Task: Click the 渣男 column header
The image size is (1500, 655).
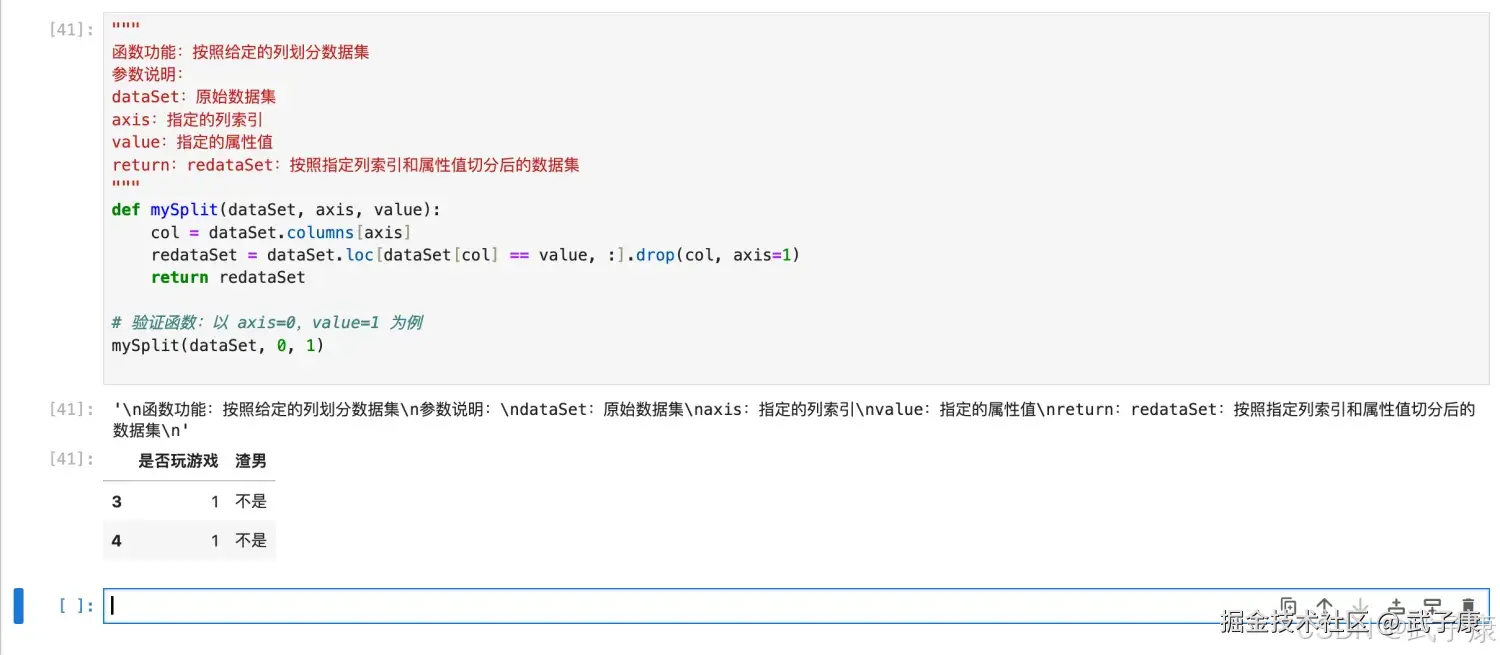Action: 251,461
